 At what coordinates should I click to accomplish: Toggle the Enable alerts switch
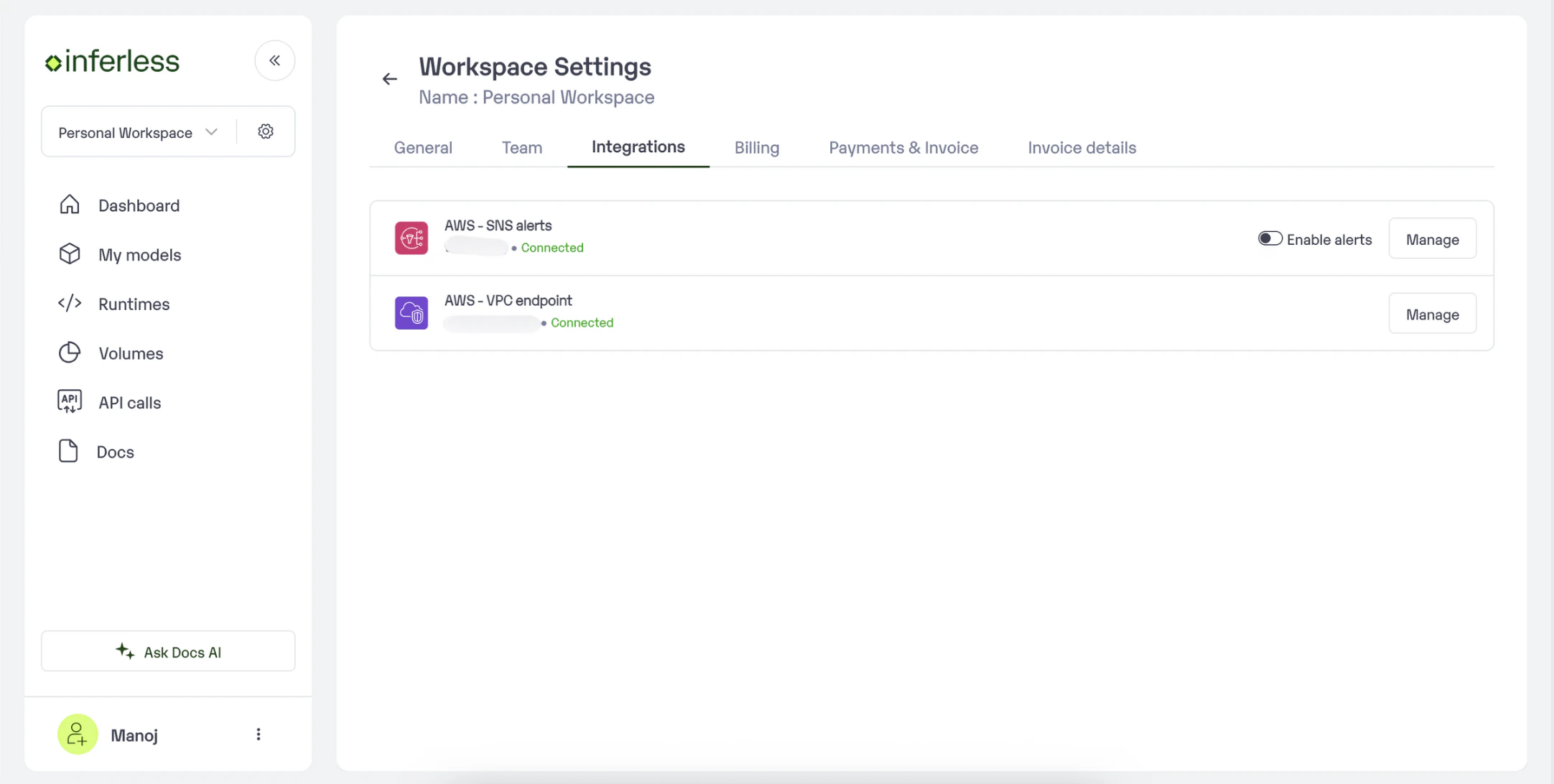pyautogui.click(x=1270, y=238)
